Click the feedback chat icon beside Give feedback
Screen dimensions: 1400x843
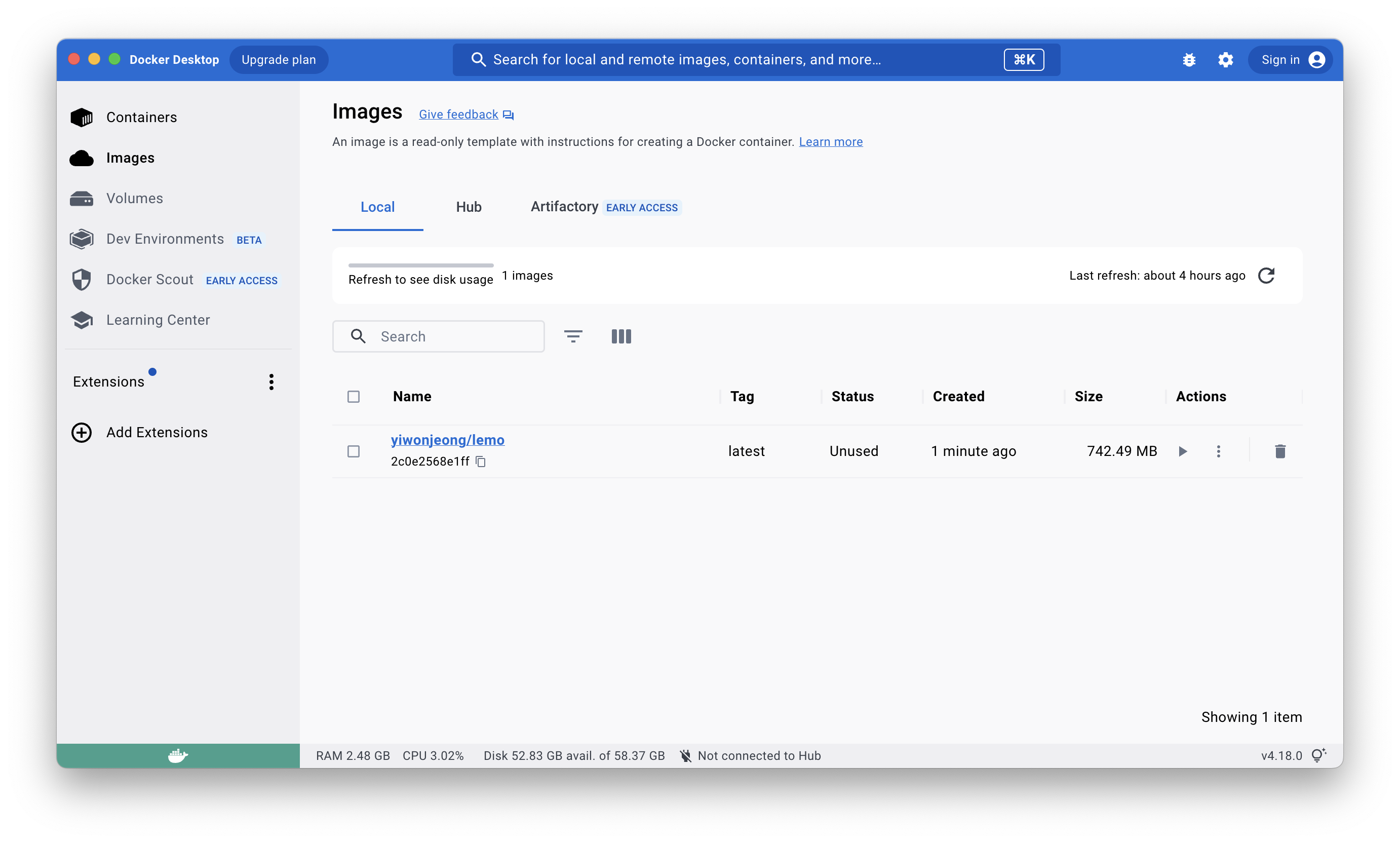(x=509, y=116)
